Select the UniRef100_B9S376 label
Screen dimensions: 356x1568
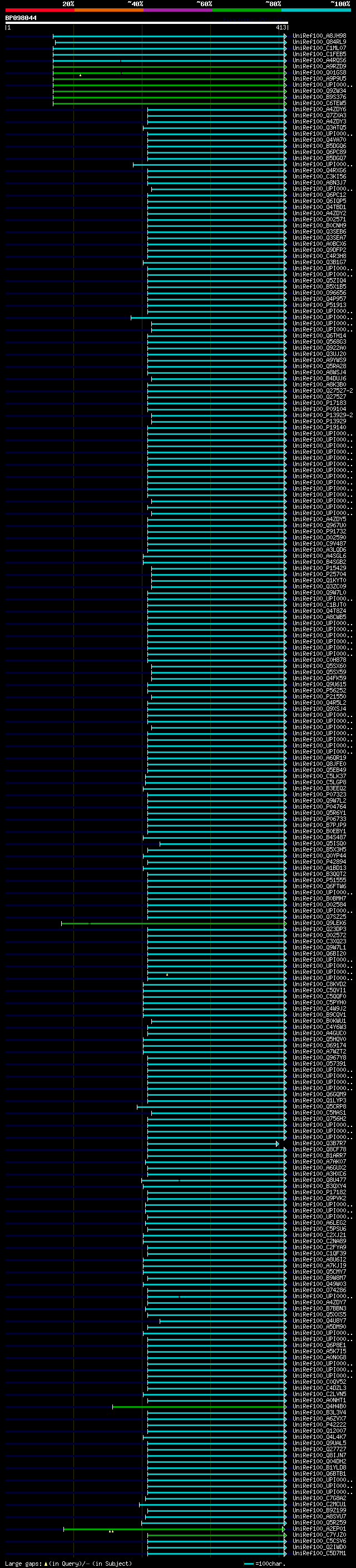coord(319,97)
